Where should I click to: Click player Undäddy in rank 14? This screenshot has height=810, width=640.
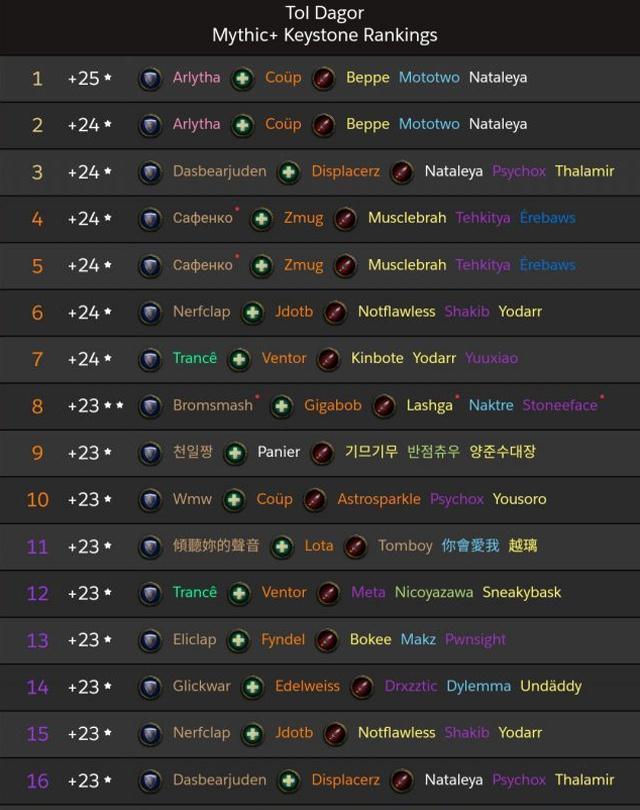pos(551,686)
